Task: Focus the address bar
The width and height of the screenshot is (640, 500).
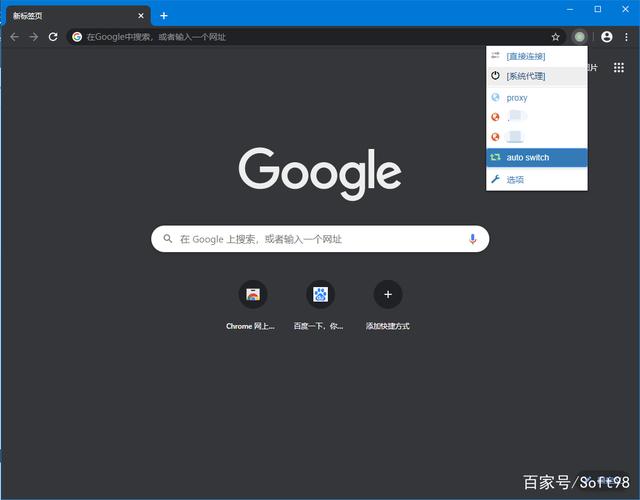Action: pos(316,37)
